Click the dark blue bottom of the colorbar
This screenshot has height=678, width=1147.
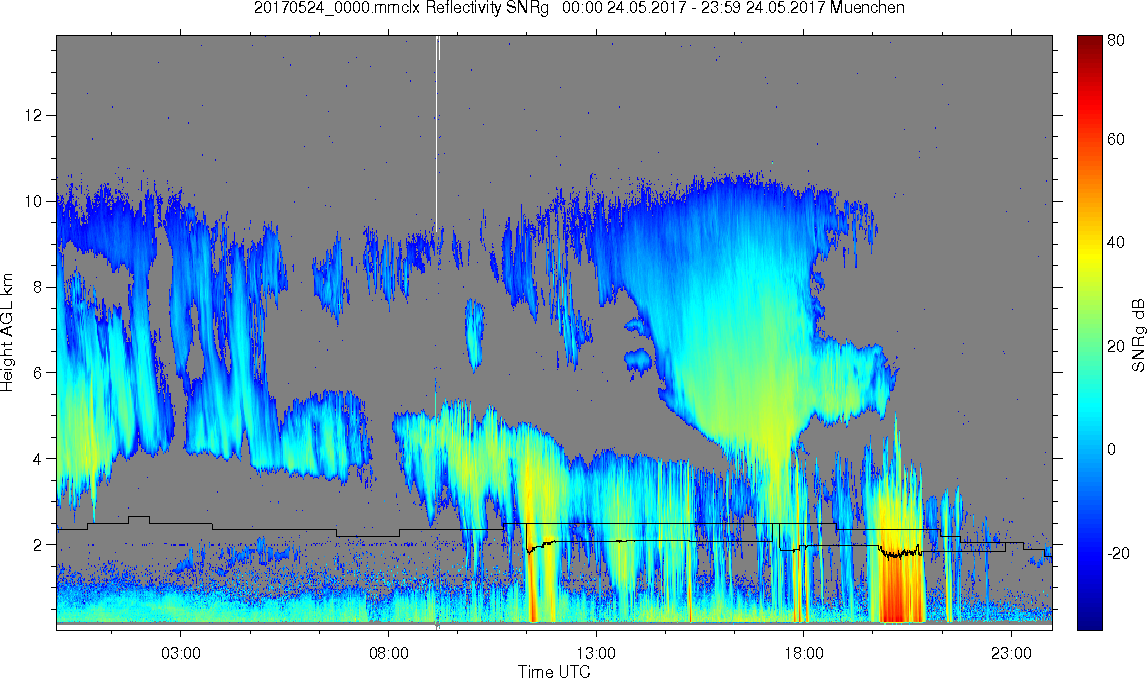pos(1089,618)
